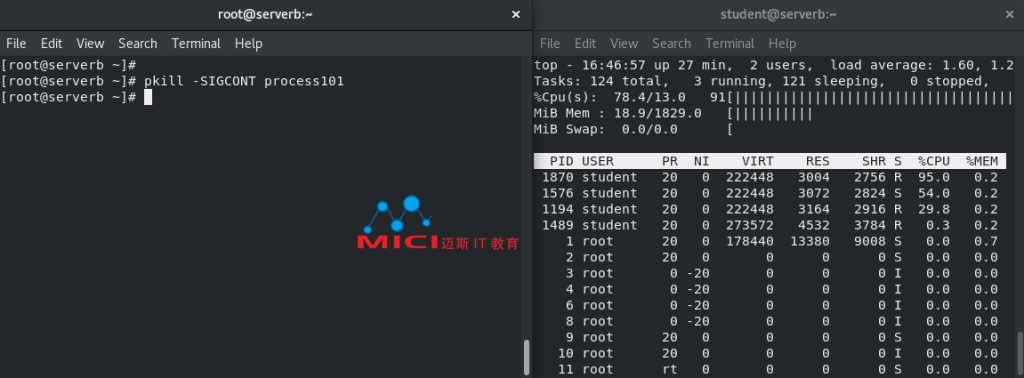Open Edit menu in student terminal
Viewport: 1024px width, 378px height.
(585, 44)
